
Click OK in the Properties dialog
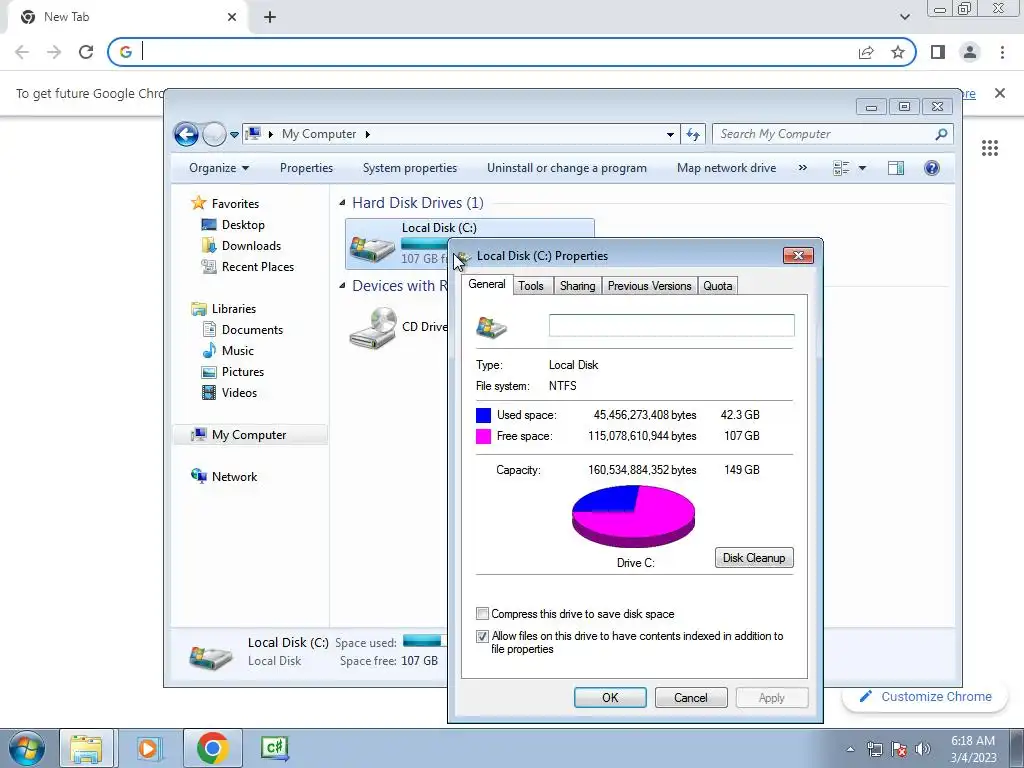click(x=610, y=697)
